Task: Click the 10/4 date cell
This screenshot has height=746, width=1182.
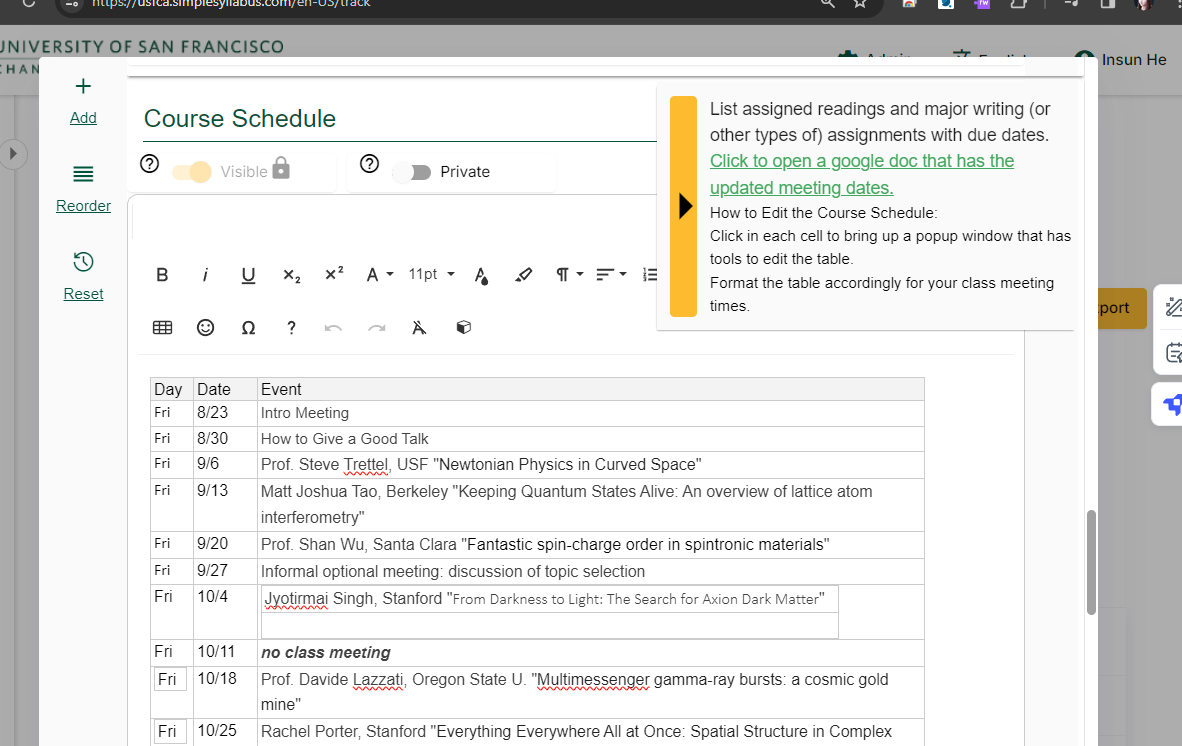Action: pyautogui.click(x=225, y=611)
